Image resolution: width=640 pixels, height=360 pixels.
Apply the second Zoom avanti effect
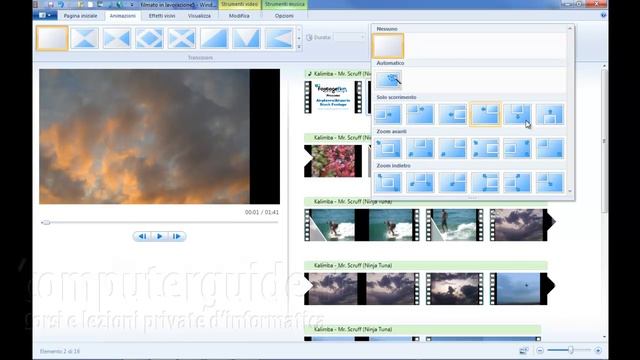point(420,148)
